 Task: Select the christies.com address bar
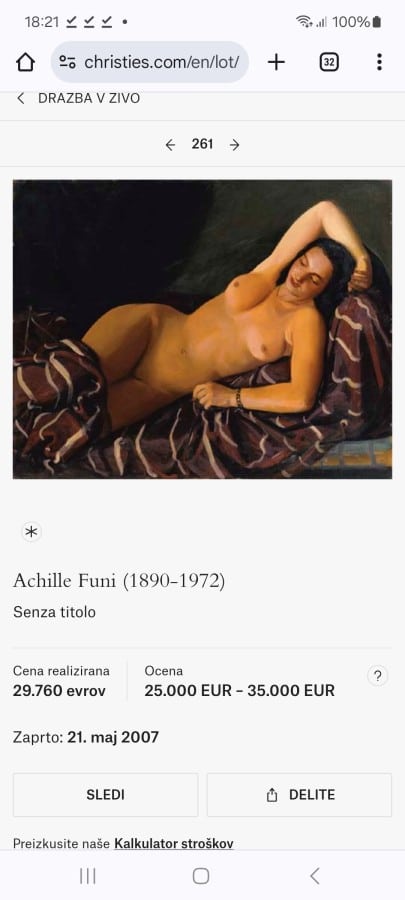(150, 62)
